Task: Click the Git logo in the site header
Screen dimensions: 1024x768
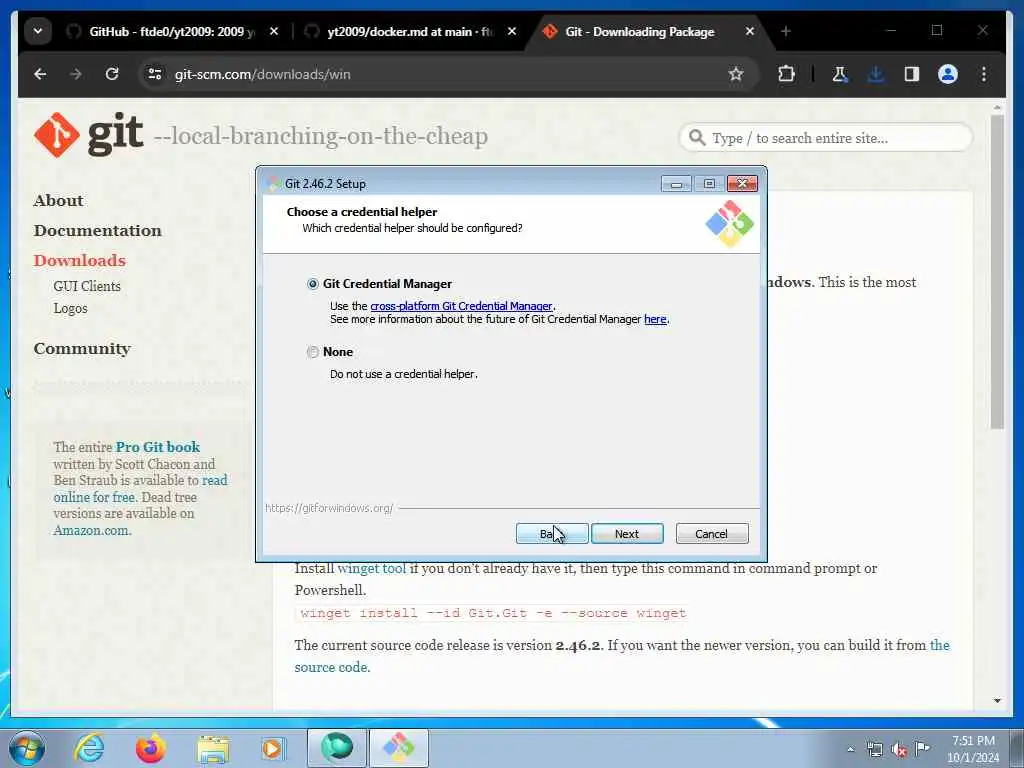Action: click(x=88, y=135)
